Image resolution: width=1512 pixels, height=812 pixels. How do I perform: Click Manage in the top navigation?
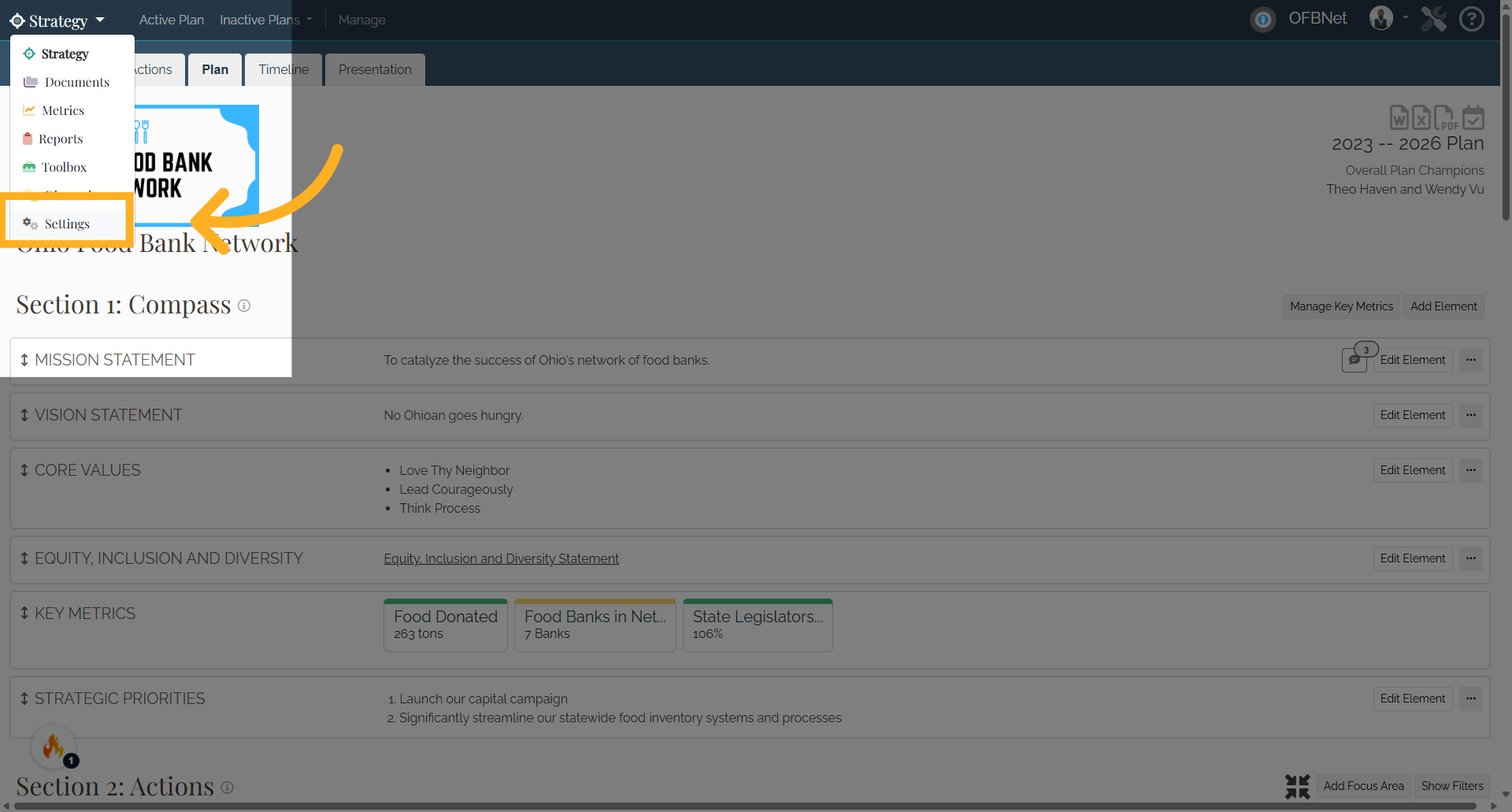[362, 20]
